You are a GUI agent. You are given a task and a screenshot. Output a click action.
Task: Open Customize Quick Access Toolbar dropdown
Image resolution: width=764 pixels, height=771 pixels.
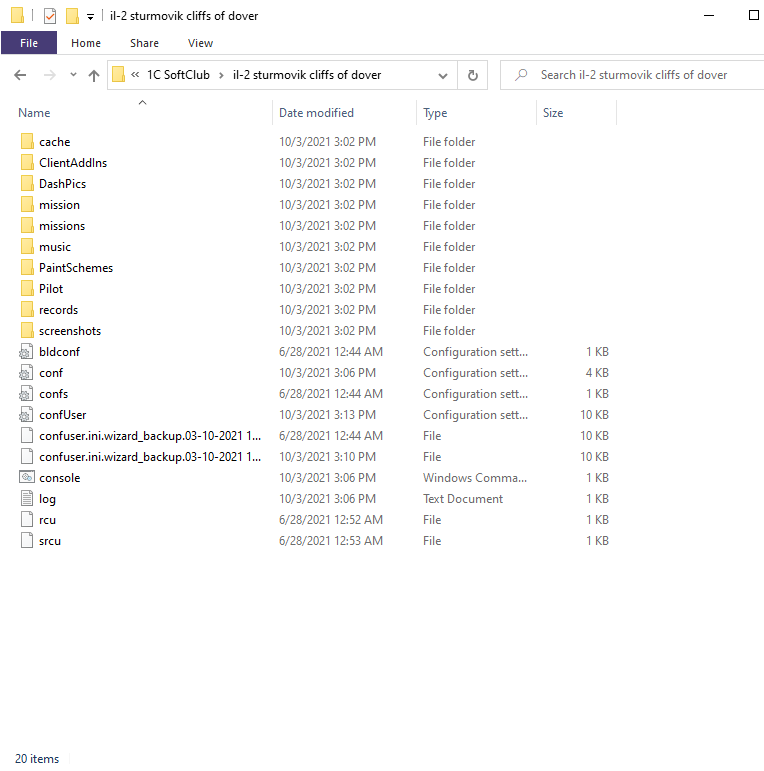coord(90,17)
